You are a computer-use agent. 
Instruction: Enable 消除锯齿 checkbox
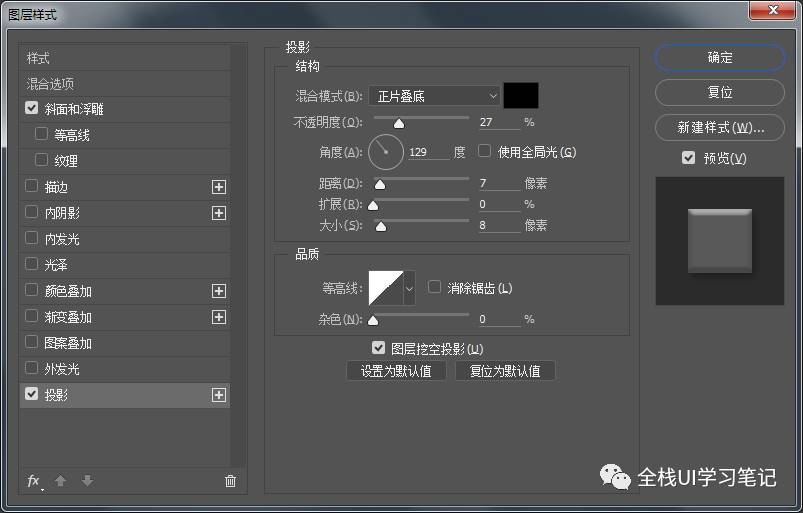(434, 287)
